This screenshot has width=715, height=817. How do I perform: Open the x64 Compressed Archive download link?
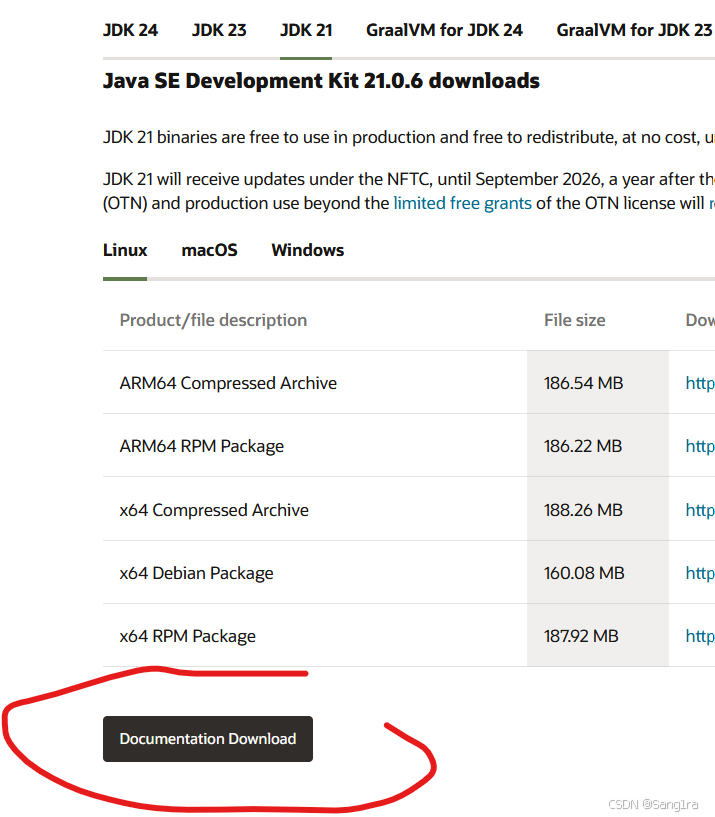pos(699,510)
